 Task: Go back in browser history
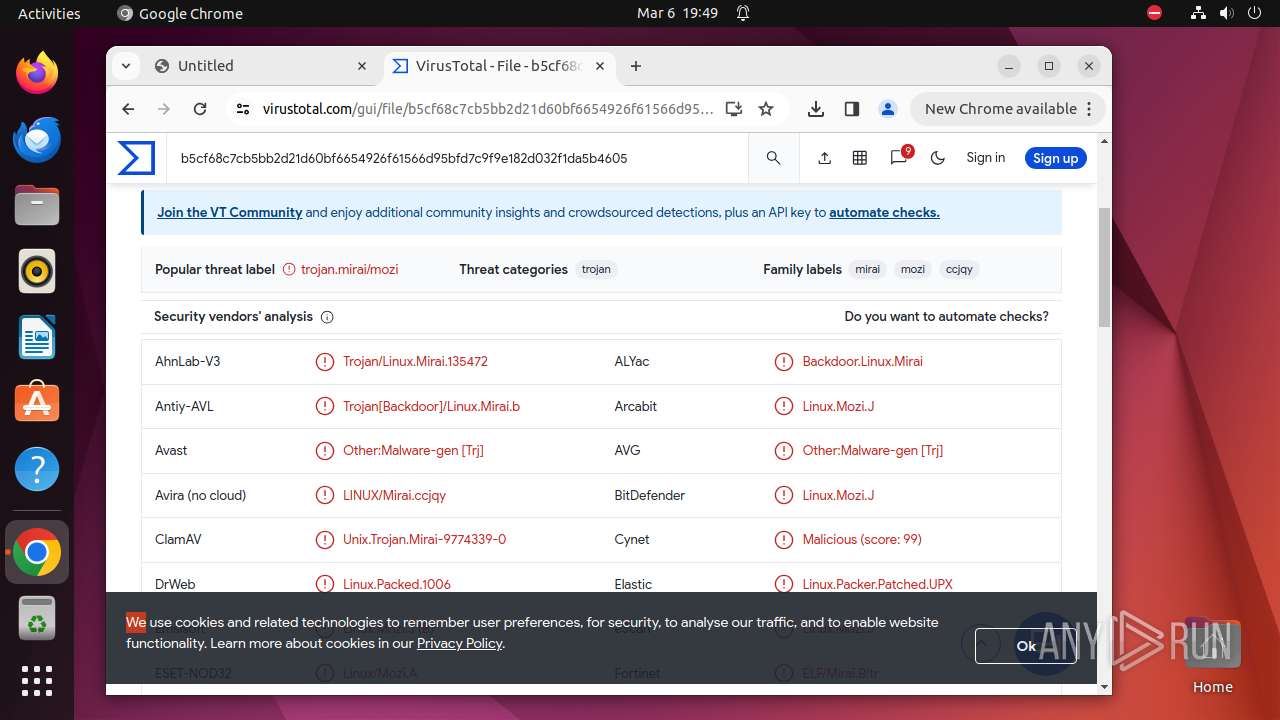click(128, 109)
